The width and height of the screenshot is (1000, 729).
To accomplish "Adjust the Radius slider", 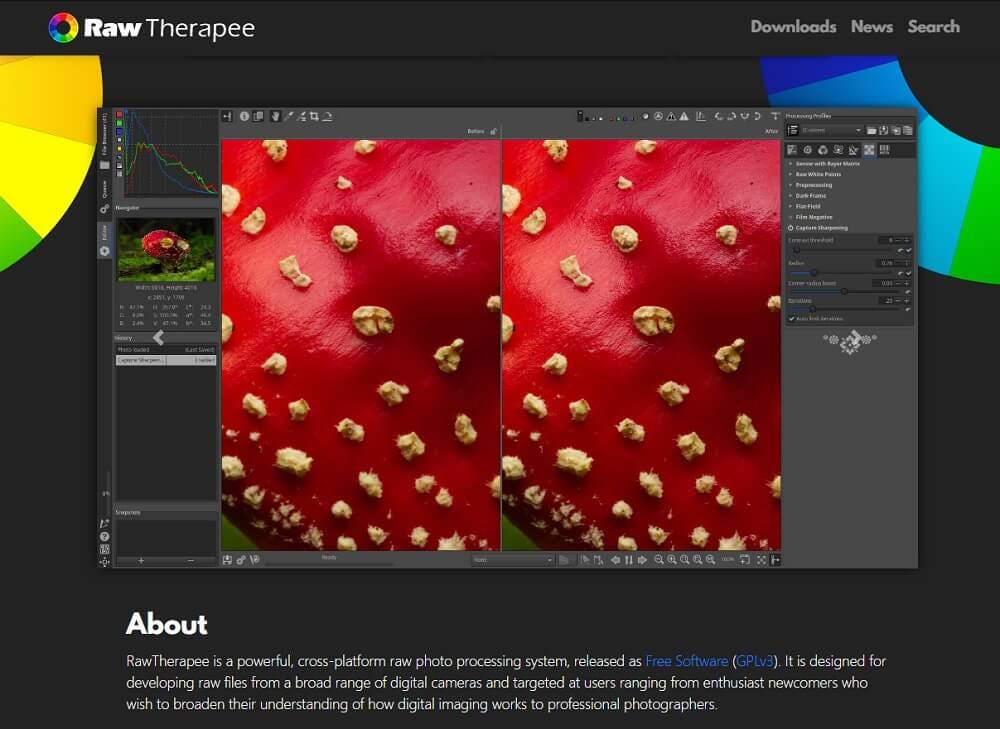I will pyautogui.click(x=814, y=272).
